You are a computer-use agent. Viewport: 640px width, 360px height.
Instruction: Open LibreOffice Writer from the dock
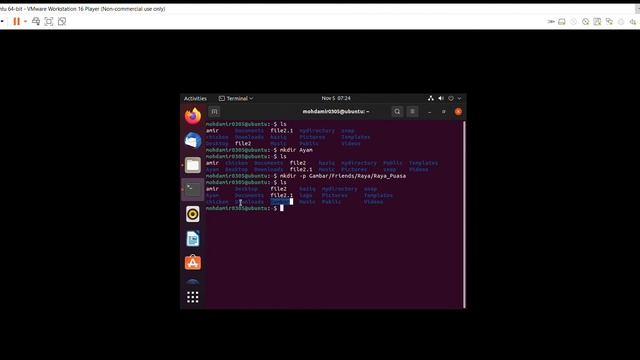[x=193, y=238]
